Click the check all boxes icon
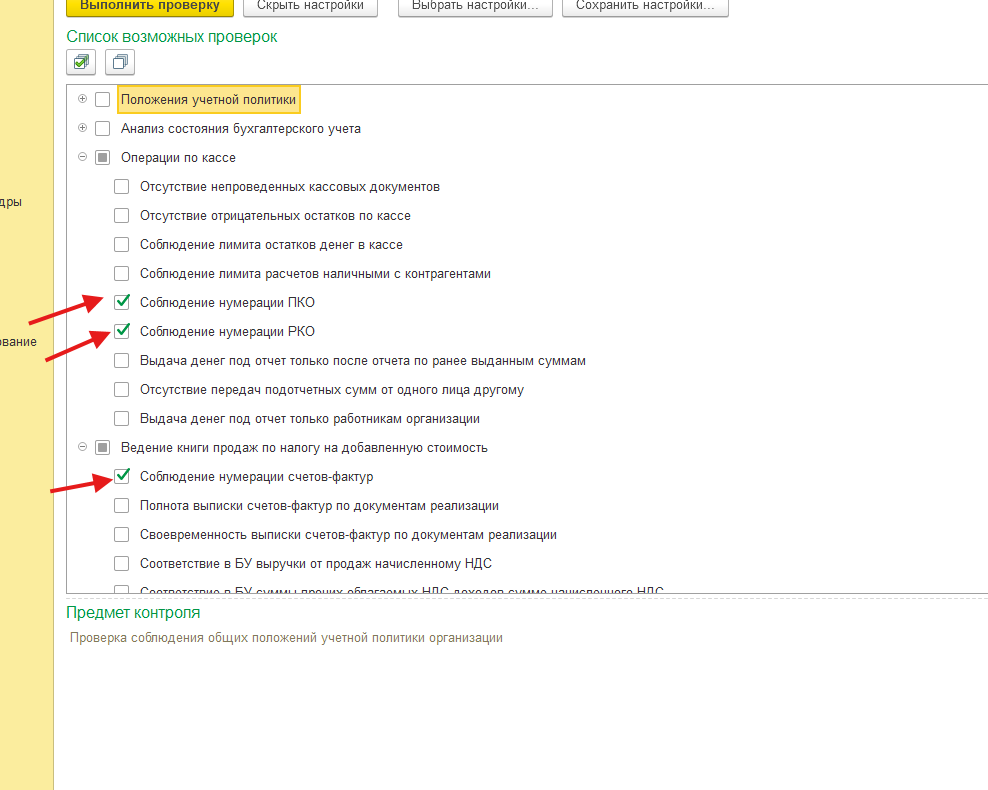Image resolution: width=988 pixels, height=790 pixels. (x=80, y=63)
